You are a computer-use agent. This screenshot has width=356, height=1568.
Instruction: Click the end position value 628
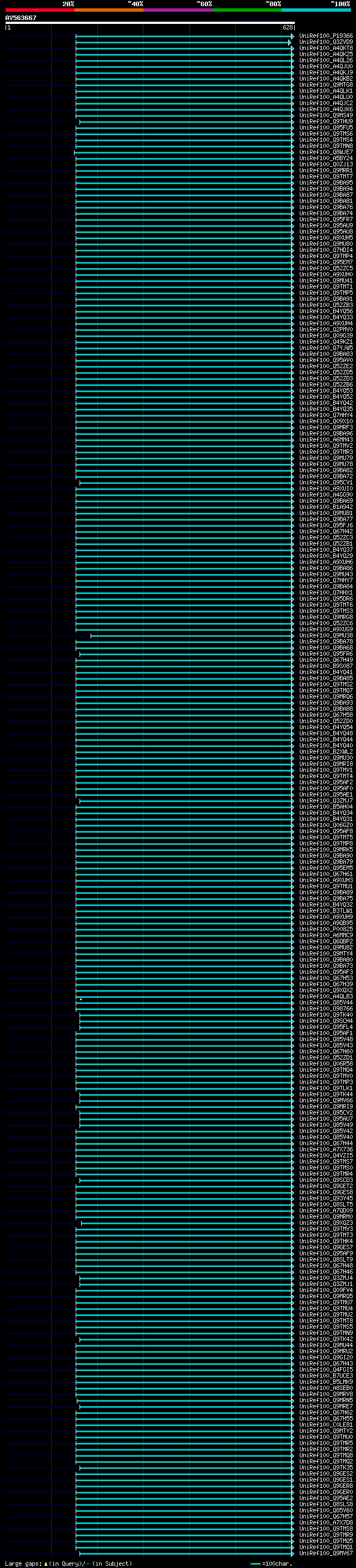(x=288, y=27)
